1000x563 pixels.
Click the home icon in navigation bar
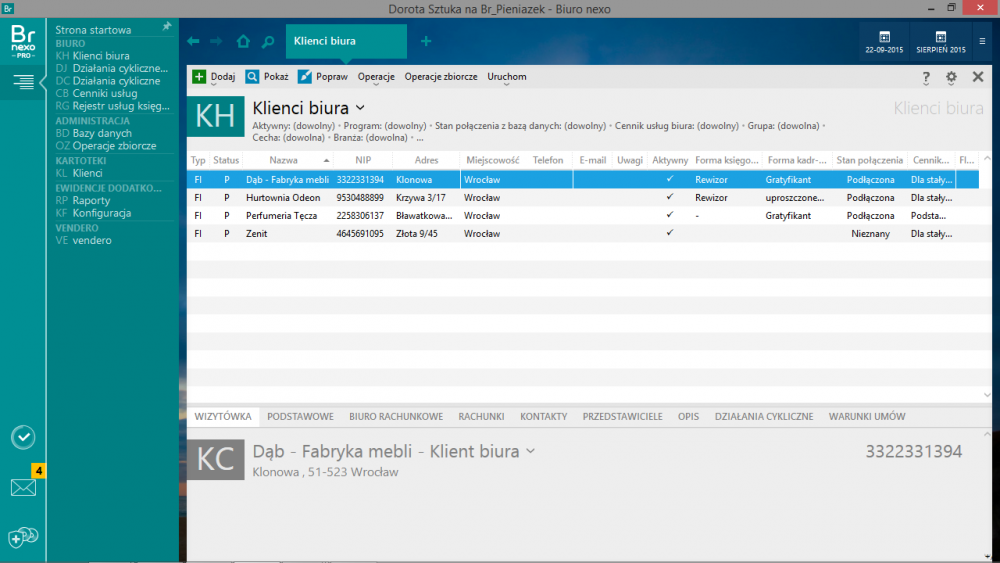click(243, 42)
